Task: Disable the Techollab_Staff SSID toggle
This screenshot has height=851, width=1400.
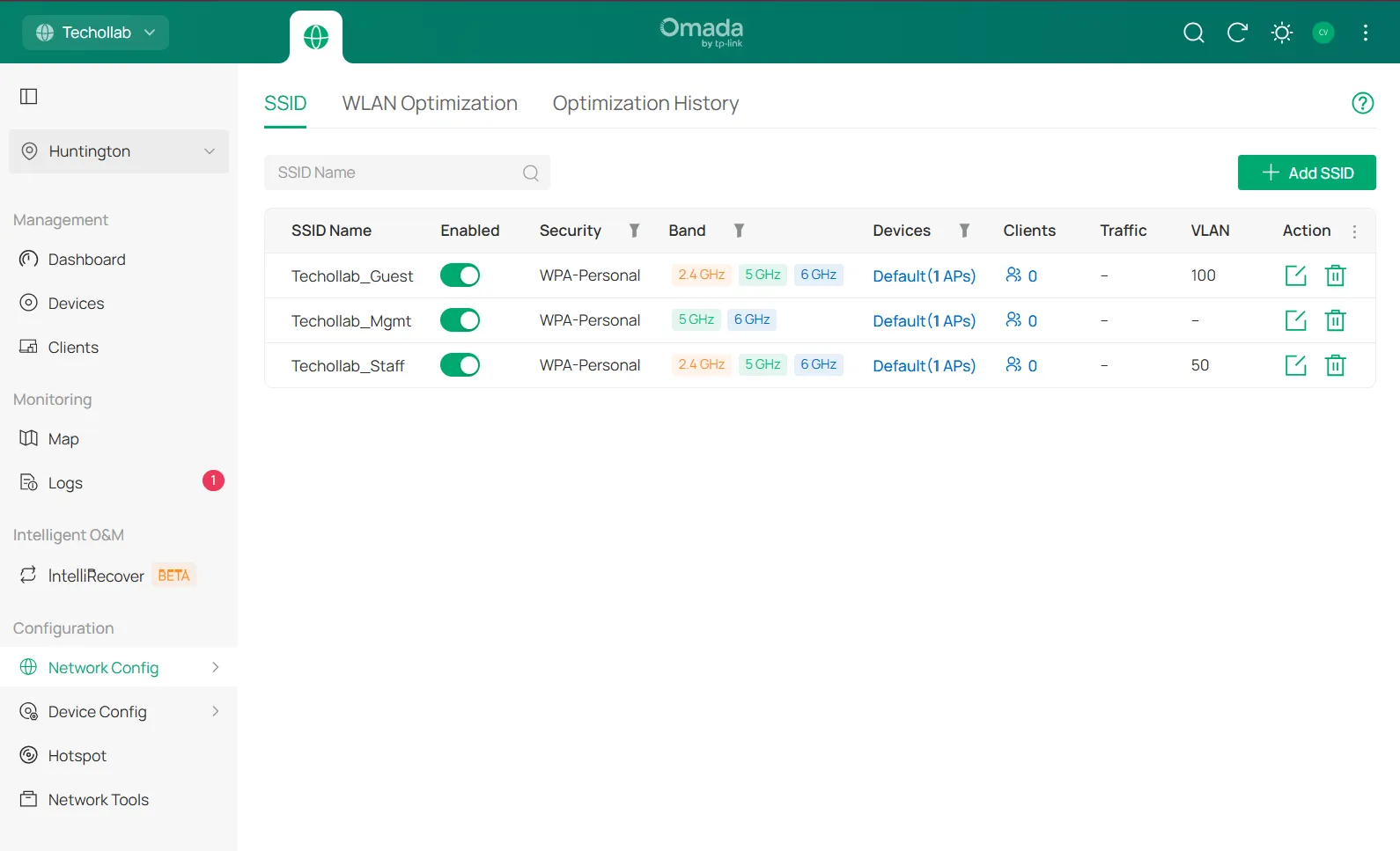Action: [460, 365]
